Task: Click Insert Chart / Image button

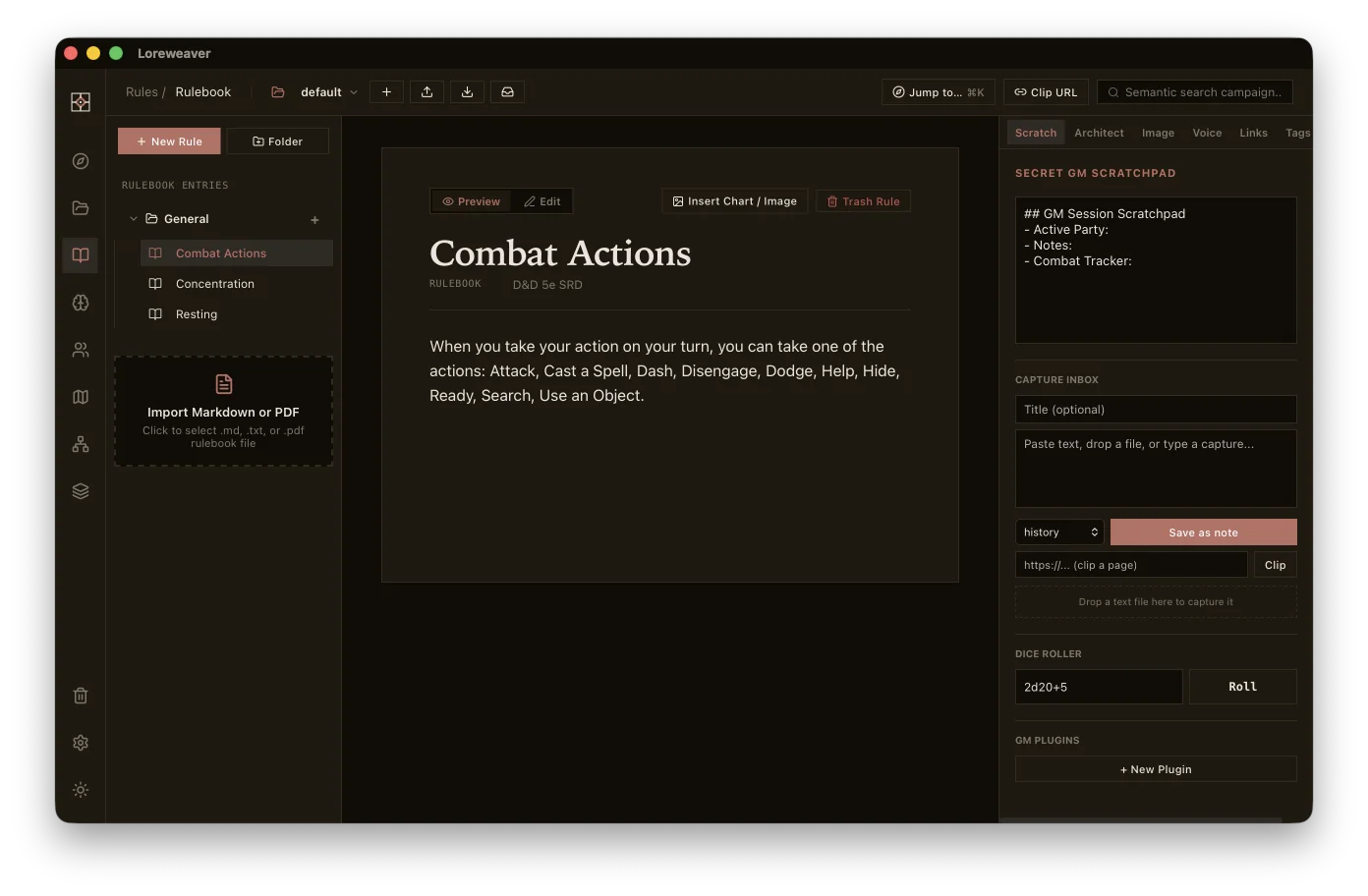Action: point(735,201)
